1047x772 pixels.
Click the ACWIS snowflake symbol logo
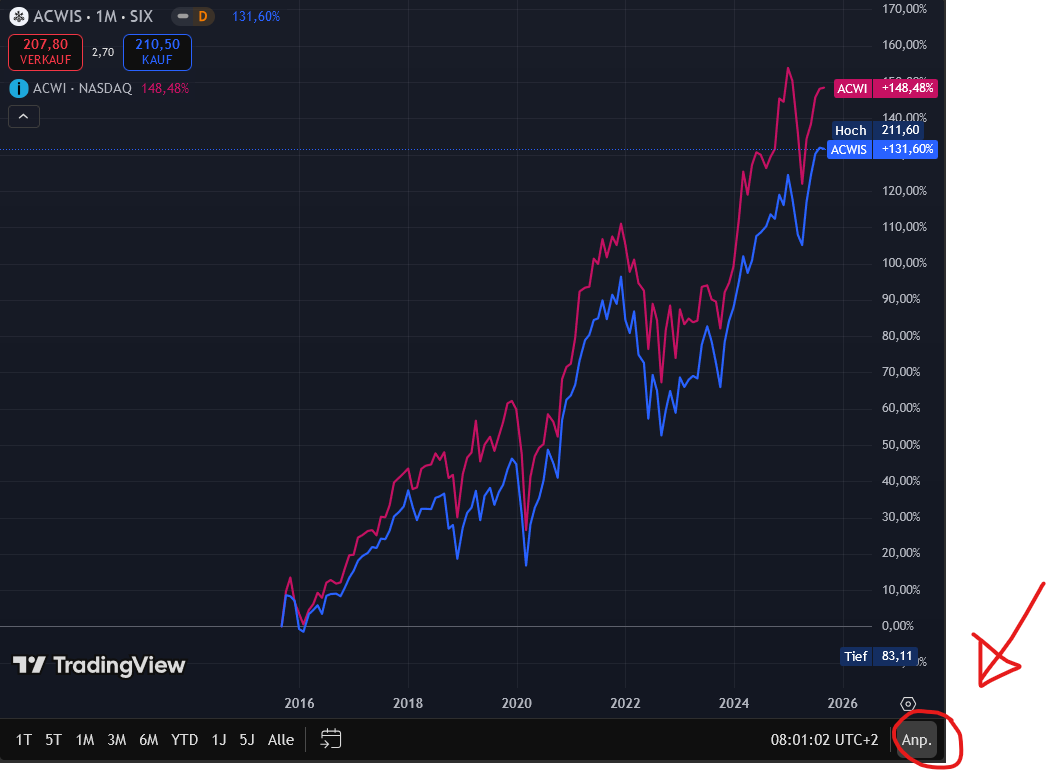(x=19, y=17)
